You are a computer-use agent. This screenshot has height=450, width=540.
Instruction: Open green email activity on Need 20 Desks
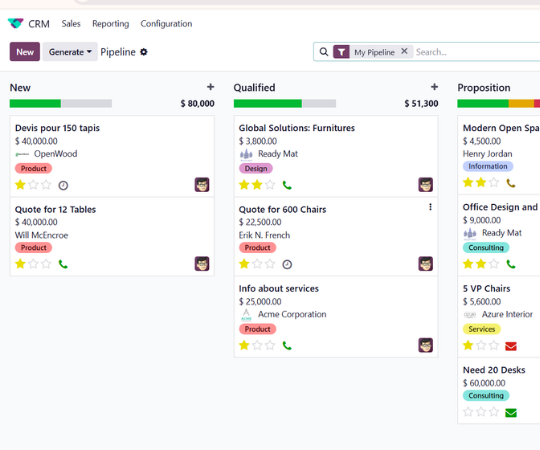pos(511,412)
